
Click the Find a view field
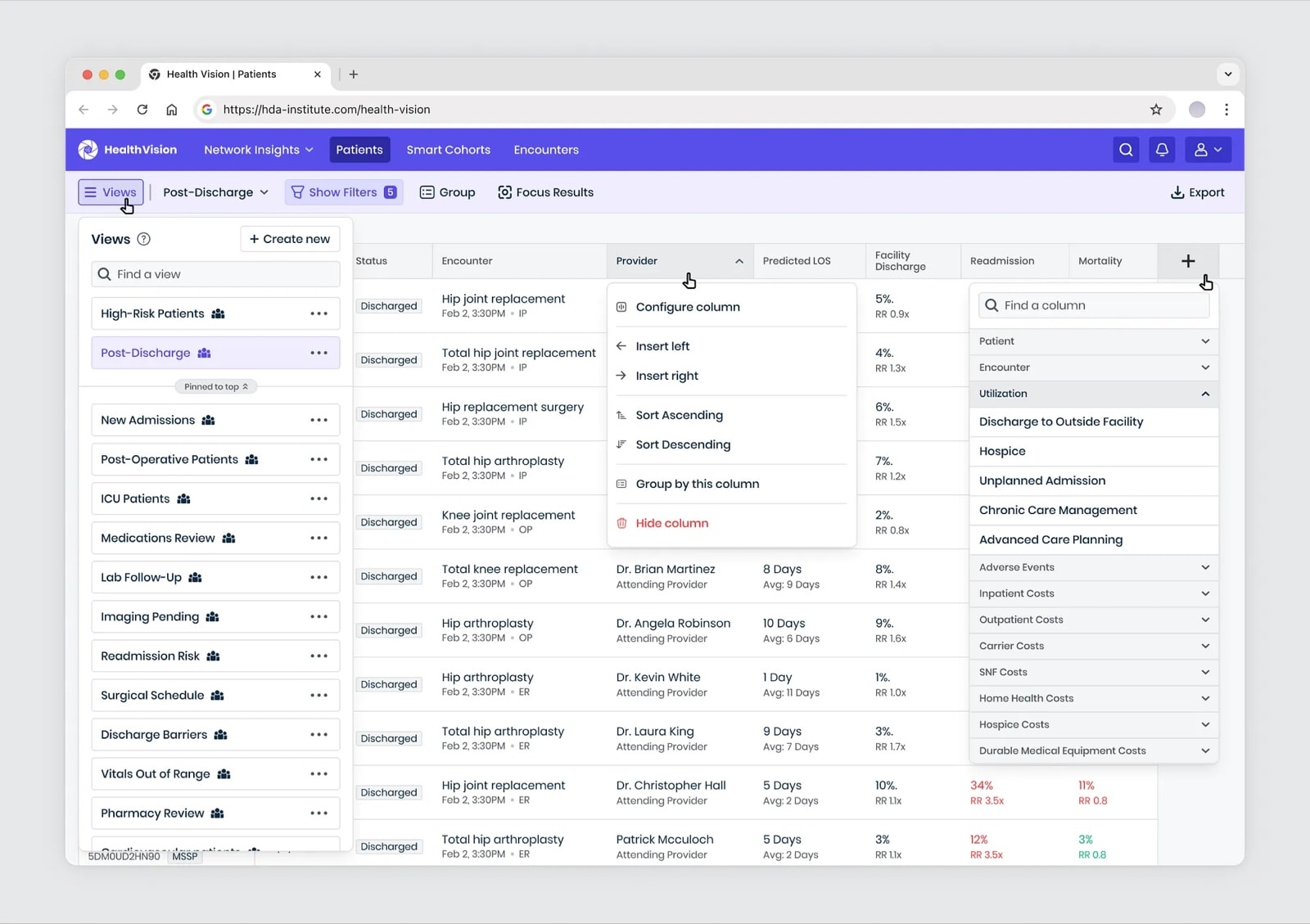pos(216,274)
